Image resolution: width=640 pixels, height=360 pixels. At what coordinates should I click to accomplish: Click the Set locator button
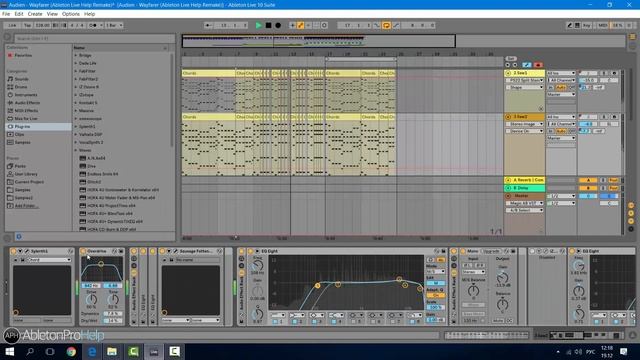click(x=511, y=59)
